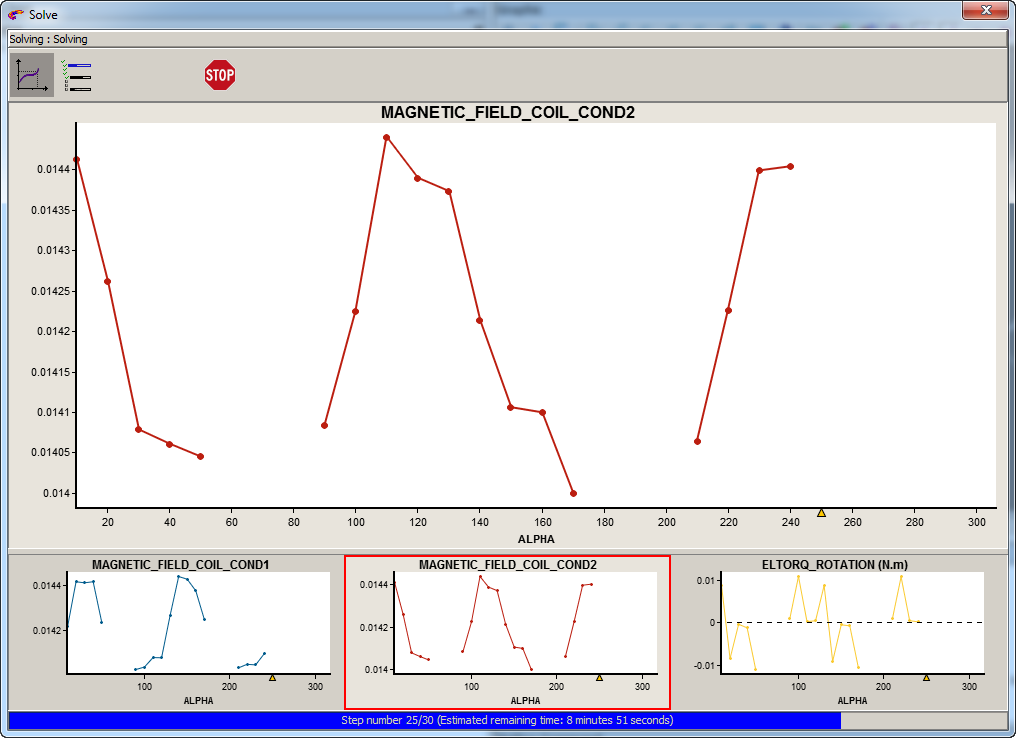Viewport: 1016px width, 738px height.
Task: Click the step number progress bar
Action: pyautogui.click(x=507, y=720)
